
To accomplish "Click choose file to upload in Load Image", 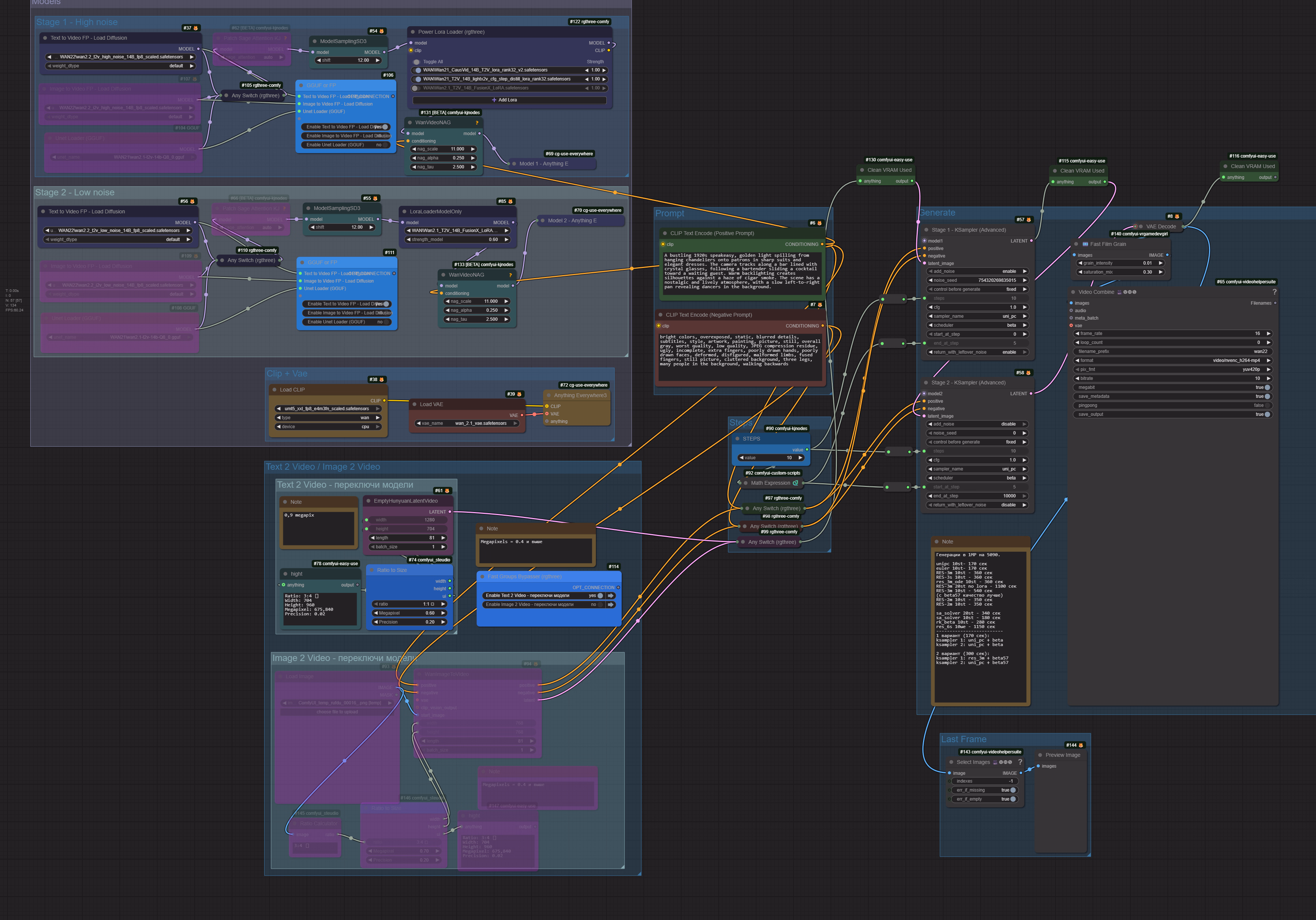I will tap(337, 712).
